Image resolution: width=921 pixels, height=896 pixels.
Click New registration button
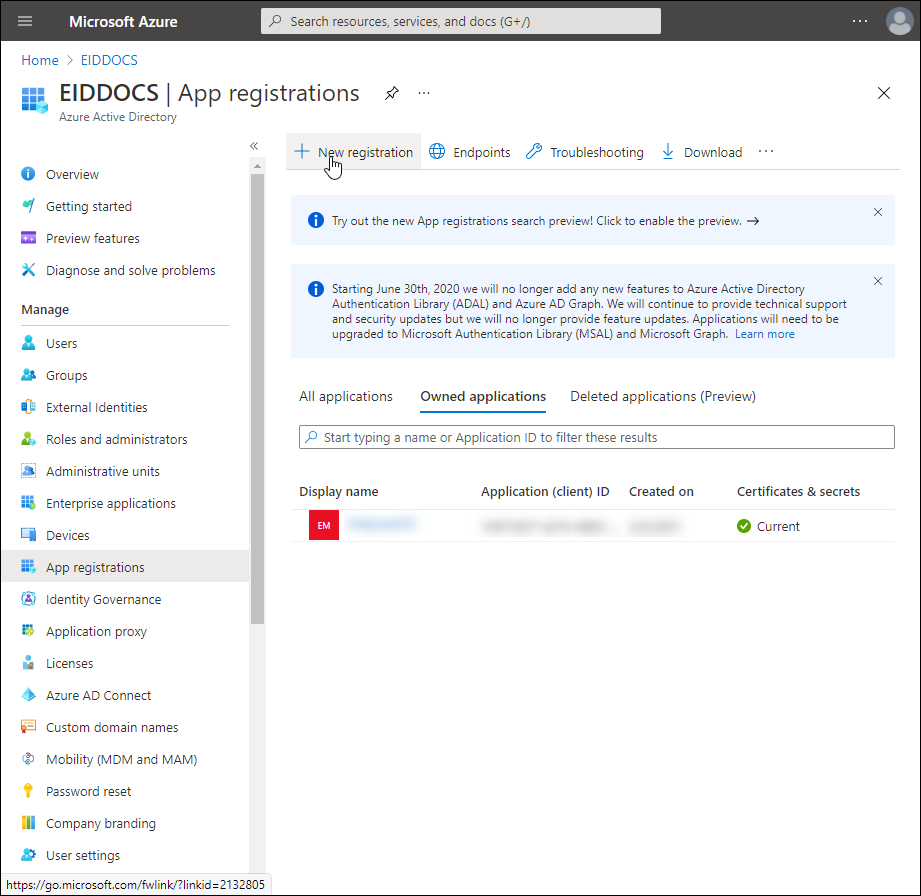(354, 152)
